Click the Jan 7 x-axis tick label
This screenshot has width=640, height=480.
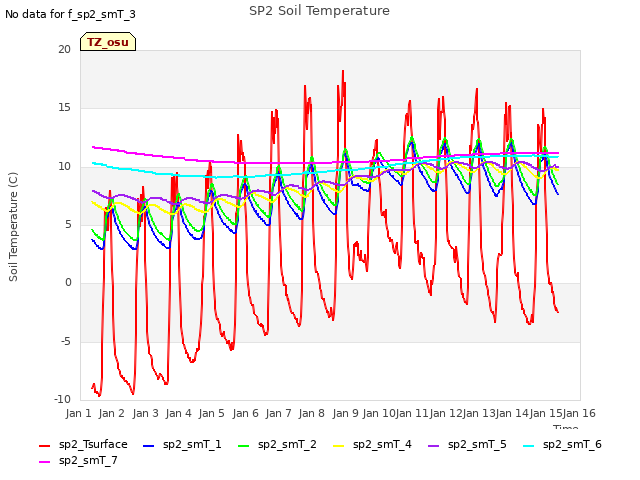(x=278, y=413)
